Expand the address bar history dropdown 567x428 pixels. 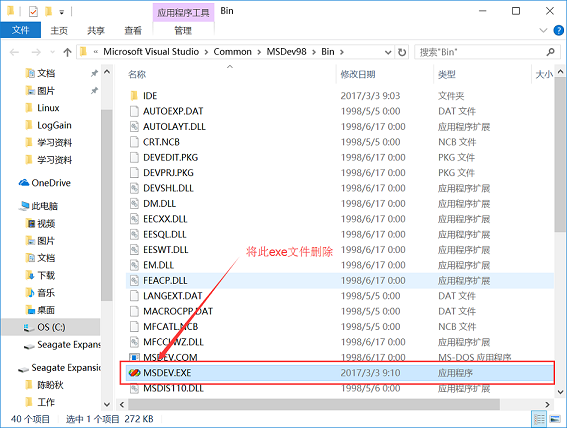[388, 52]
